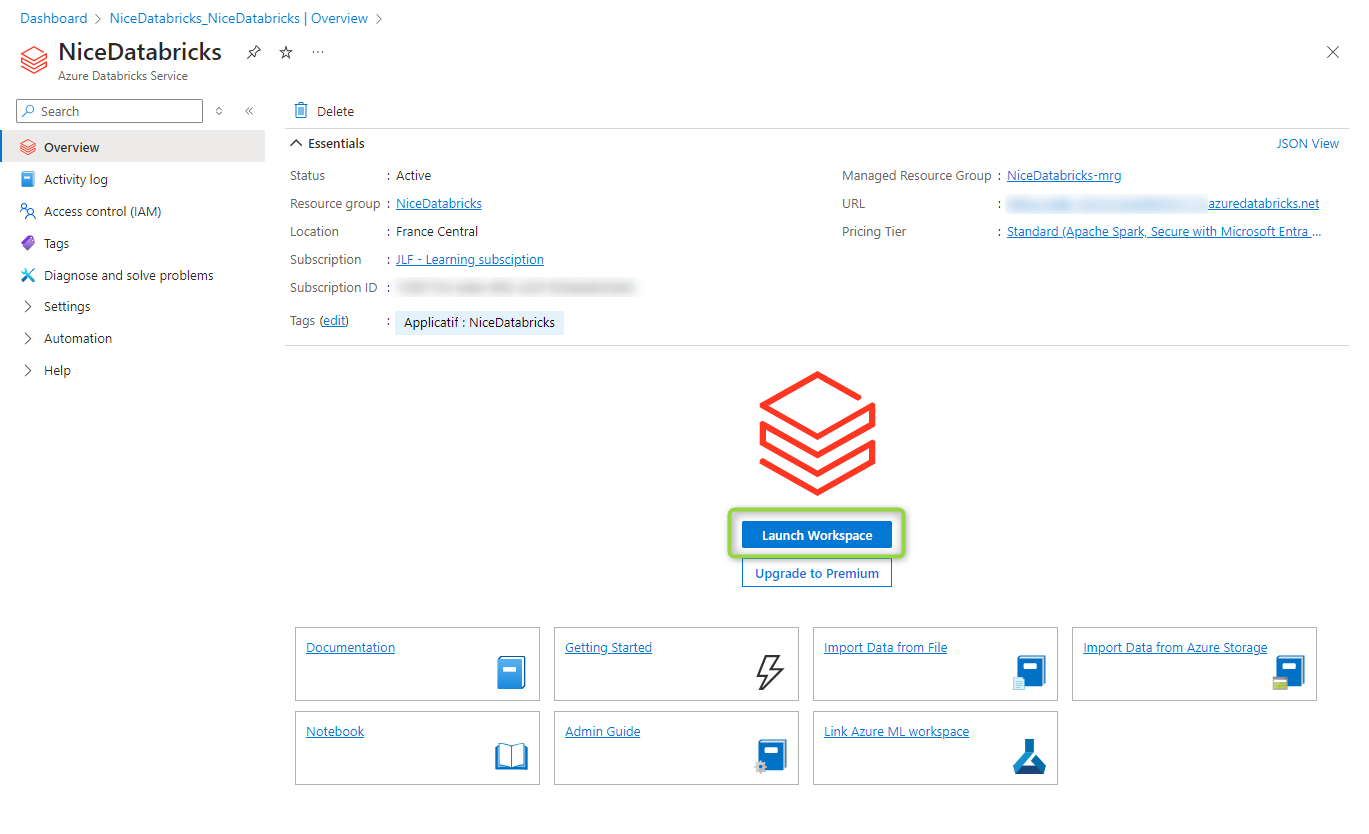
Task: Toggle the expand/collapse all groups arrow by search
Action: coord(219,111)
